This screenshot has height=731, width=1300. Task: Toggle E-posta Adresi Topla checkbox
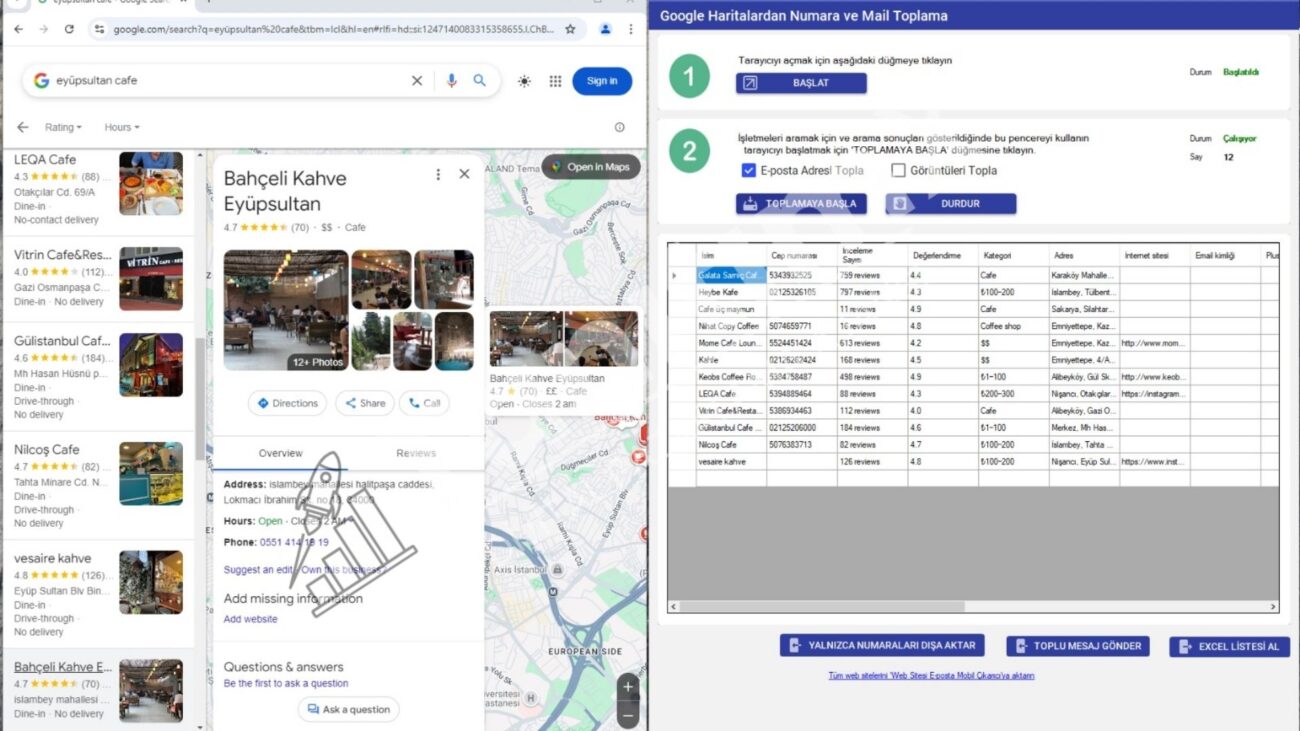[x=749, y=171]
